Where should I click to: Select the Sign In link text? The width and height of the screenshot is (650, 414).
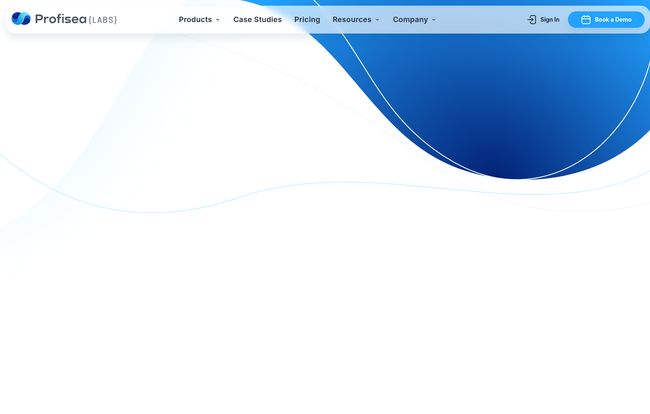[550, 19]
